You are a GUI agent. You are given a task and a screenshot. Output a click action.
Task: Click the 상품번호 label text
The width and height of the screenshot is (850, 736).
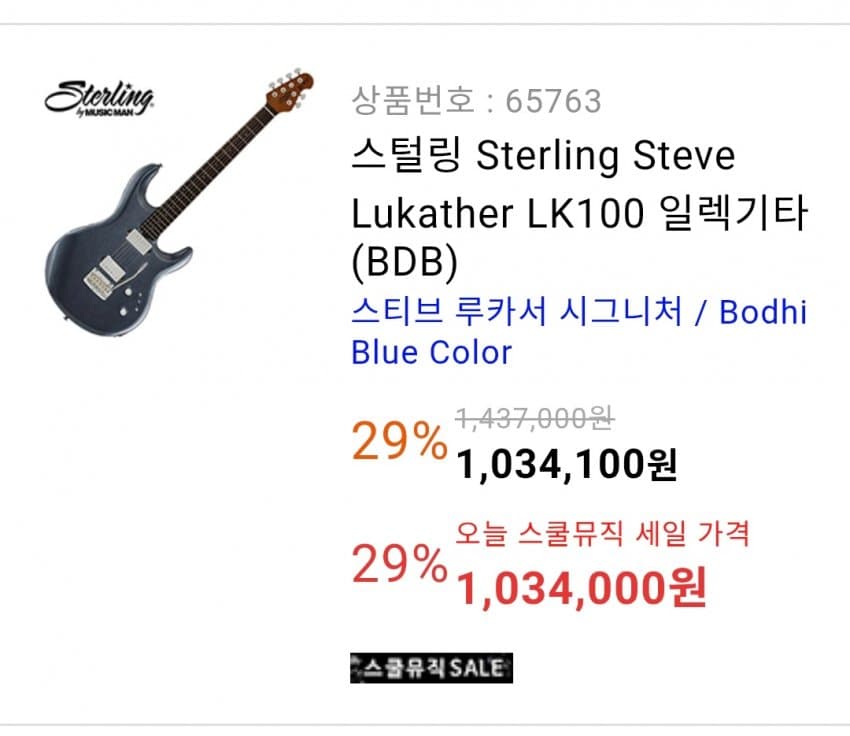pos(411,101)
